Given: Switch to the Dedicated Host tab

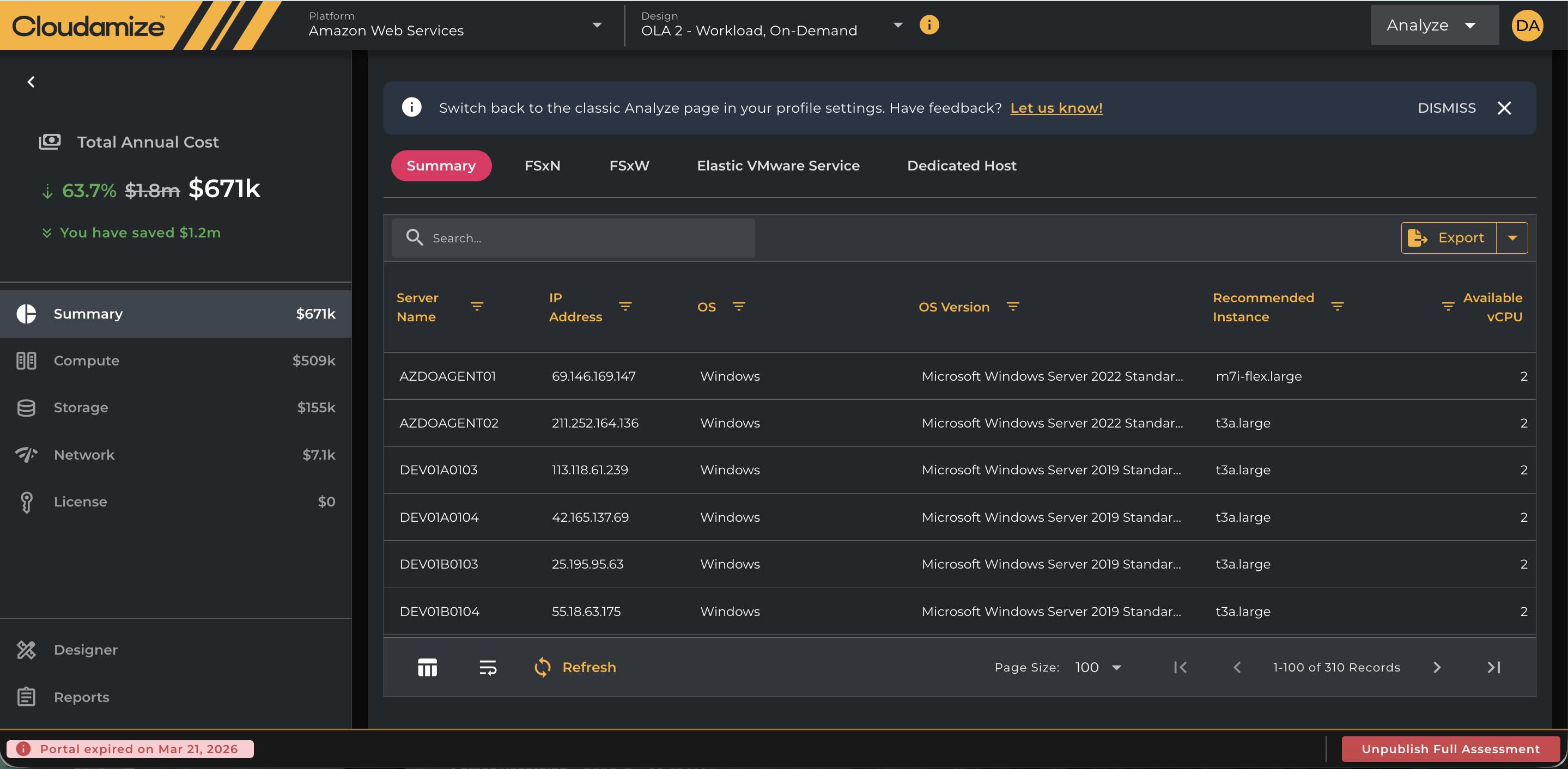Looking at the screenshot, I should pyautogui.click(x=962, y=166).
